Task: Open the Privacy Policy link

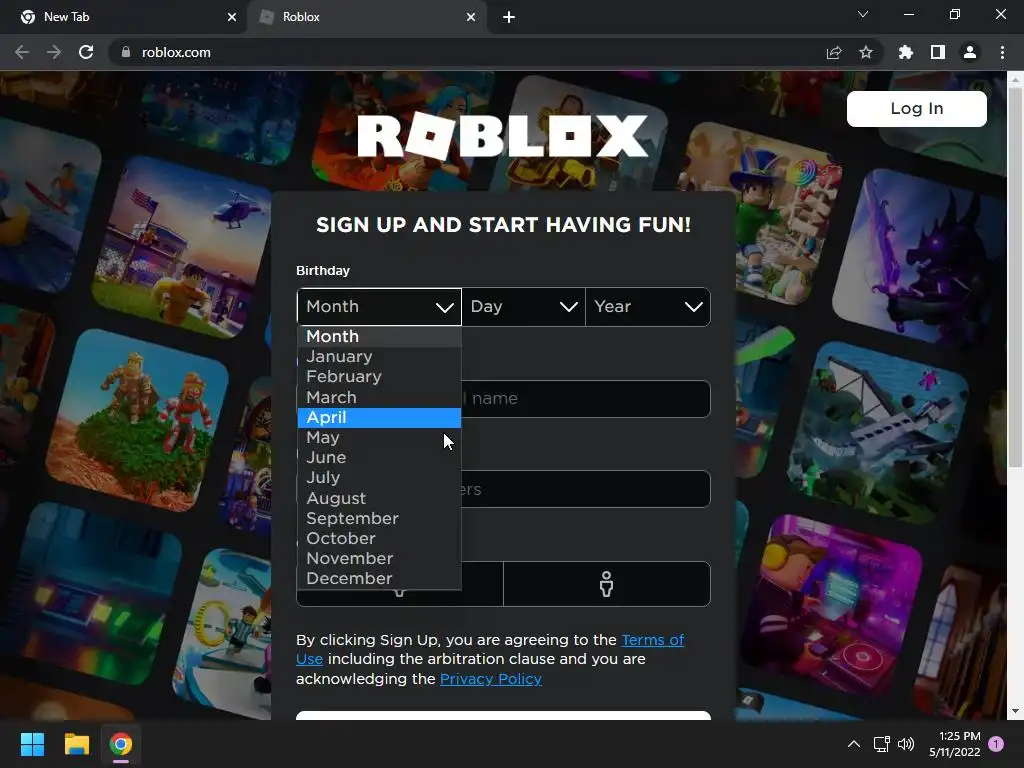Action: 491,679
